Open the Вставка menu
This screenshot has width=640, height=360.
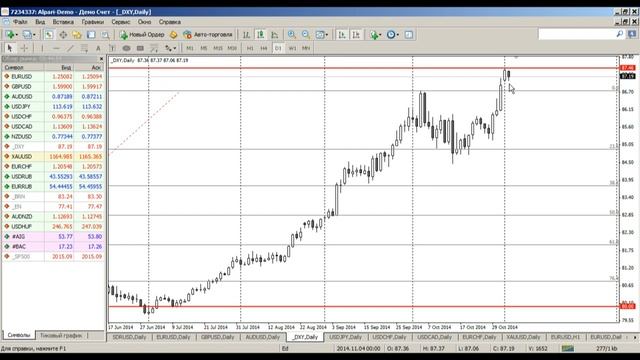63,22
